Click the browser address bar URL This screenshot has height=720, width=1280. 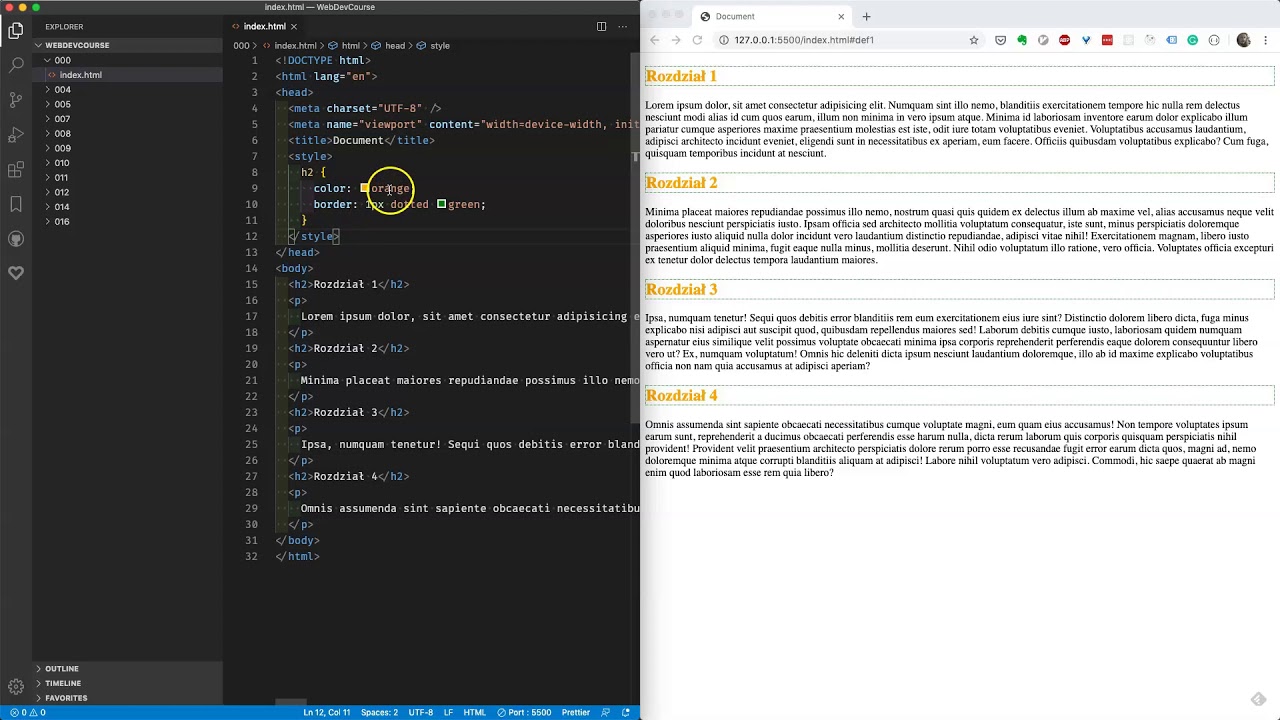804,40
